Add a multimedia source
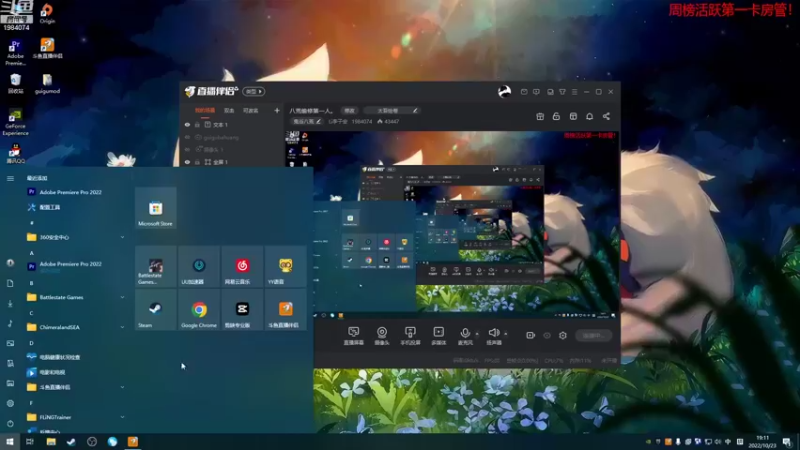 438,336
